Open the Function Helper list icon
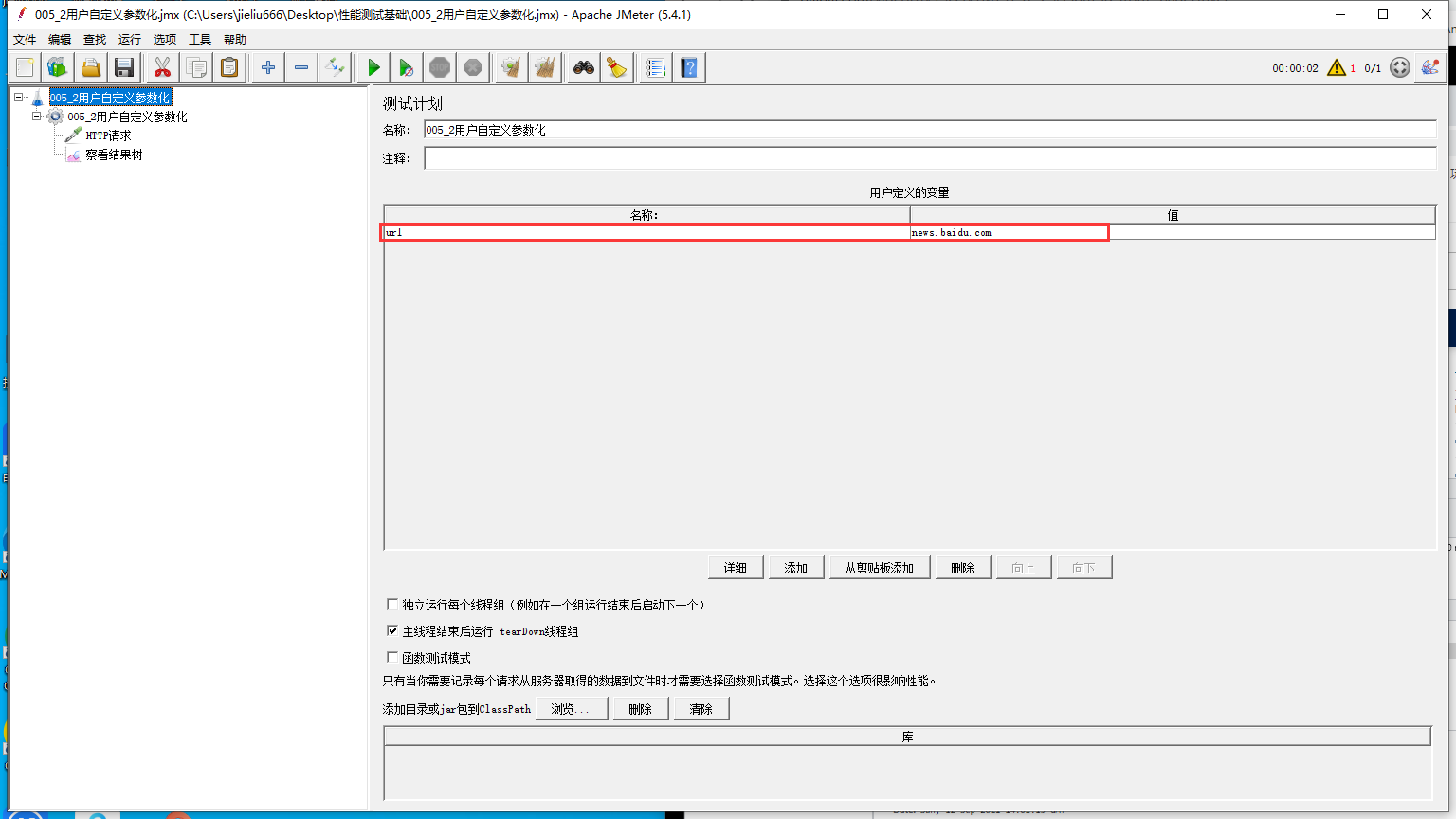The width and height of the screenshot is (1456, 819). click(656, 67)
